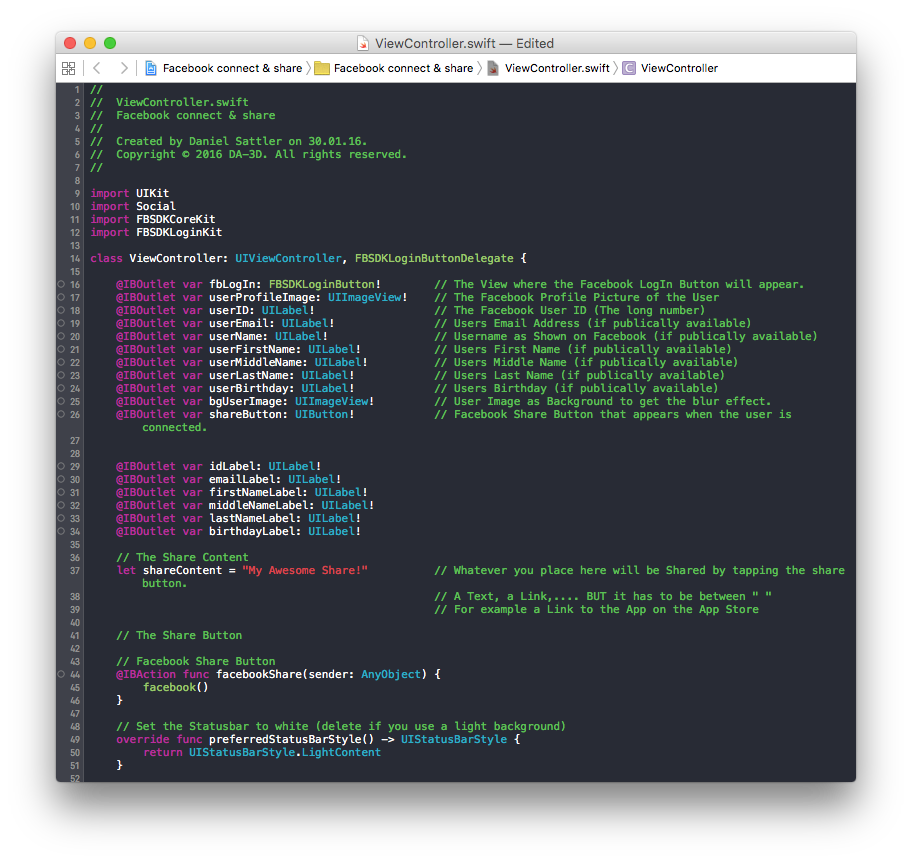Click the outlet connection circle for emailLabel

pos(61,479)
